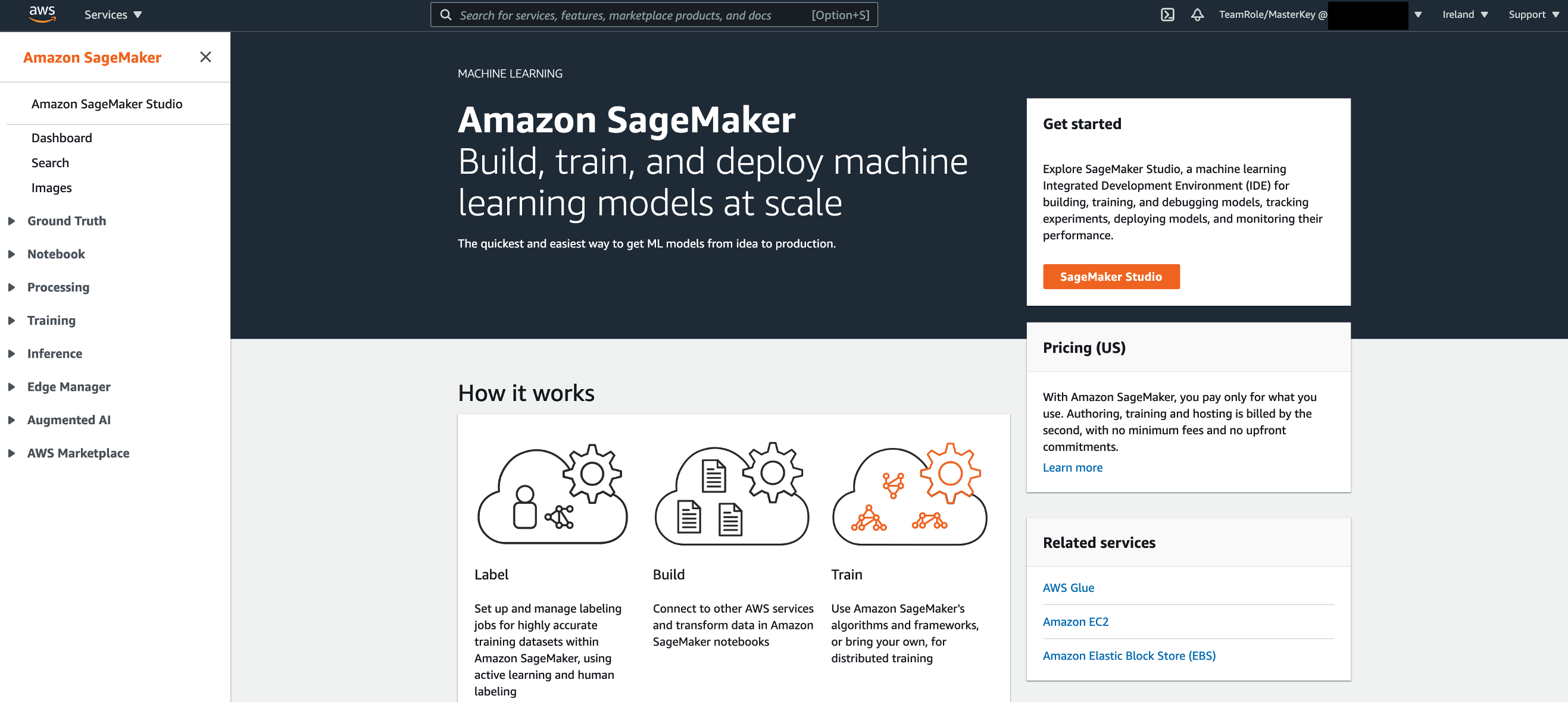Click the MACHINE LEARNING category label
Screen dimensions: 1568x702
[510, 73]
